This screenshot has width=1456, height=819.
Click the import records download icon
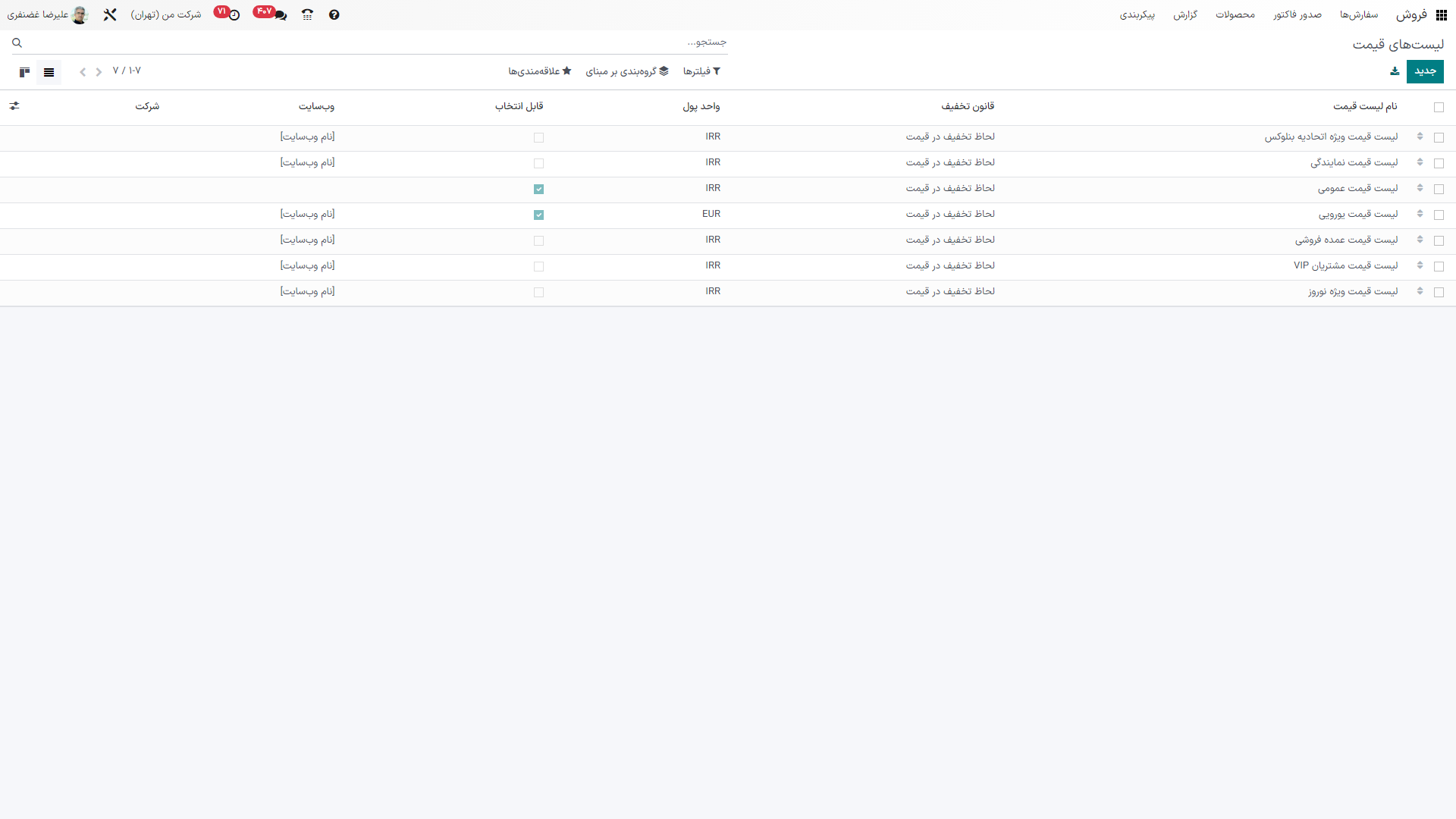[1395, 71]
